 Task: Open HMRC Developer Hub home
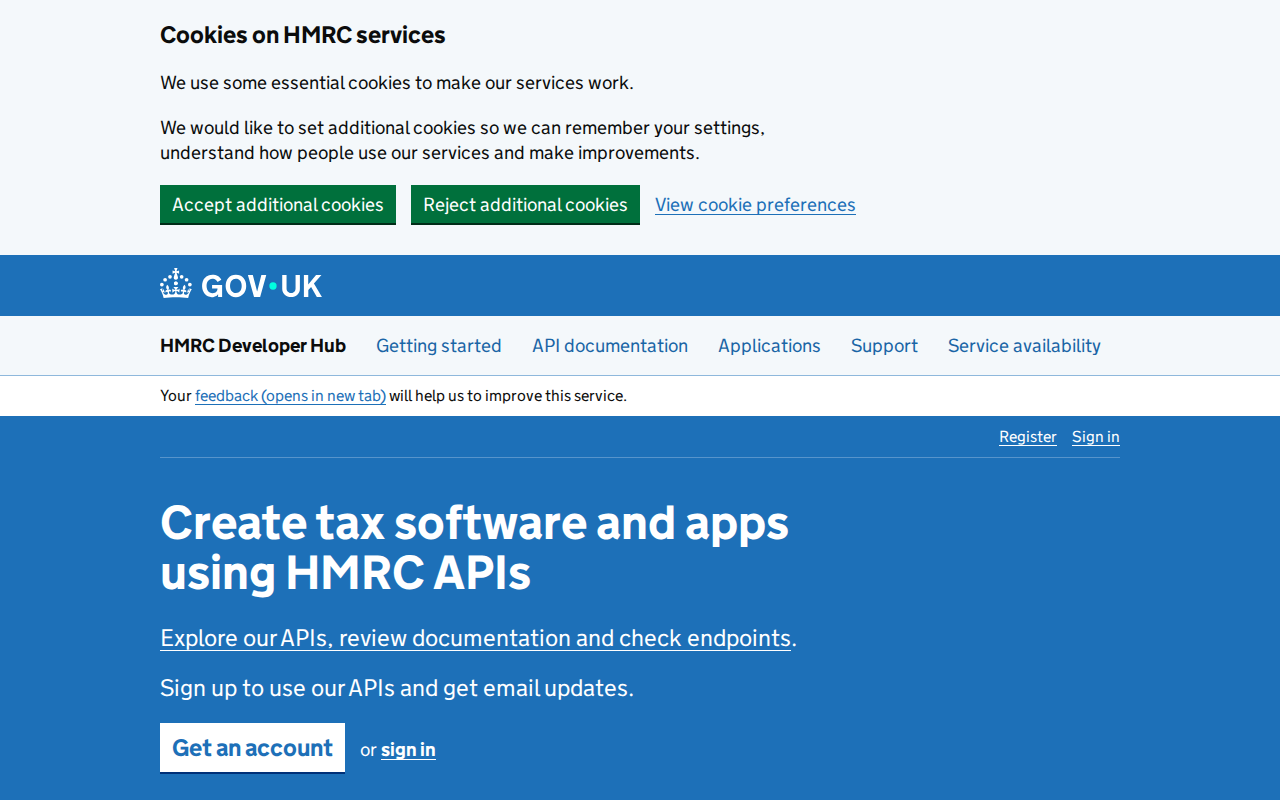click(x=252, y=345)
